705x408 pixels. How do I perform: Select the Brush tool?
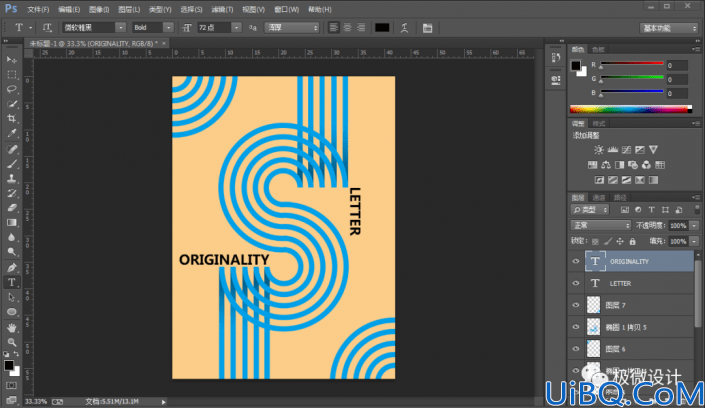pos(12,164)
